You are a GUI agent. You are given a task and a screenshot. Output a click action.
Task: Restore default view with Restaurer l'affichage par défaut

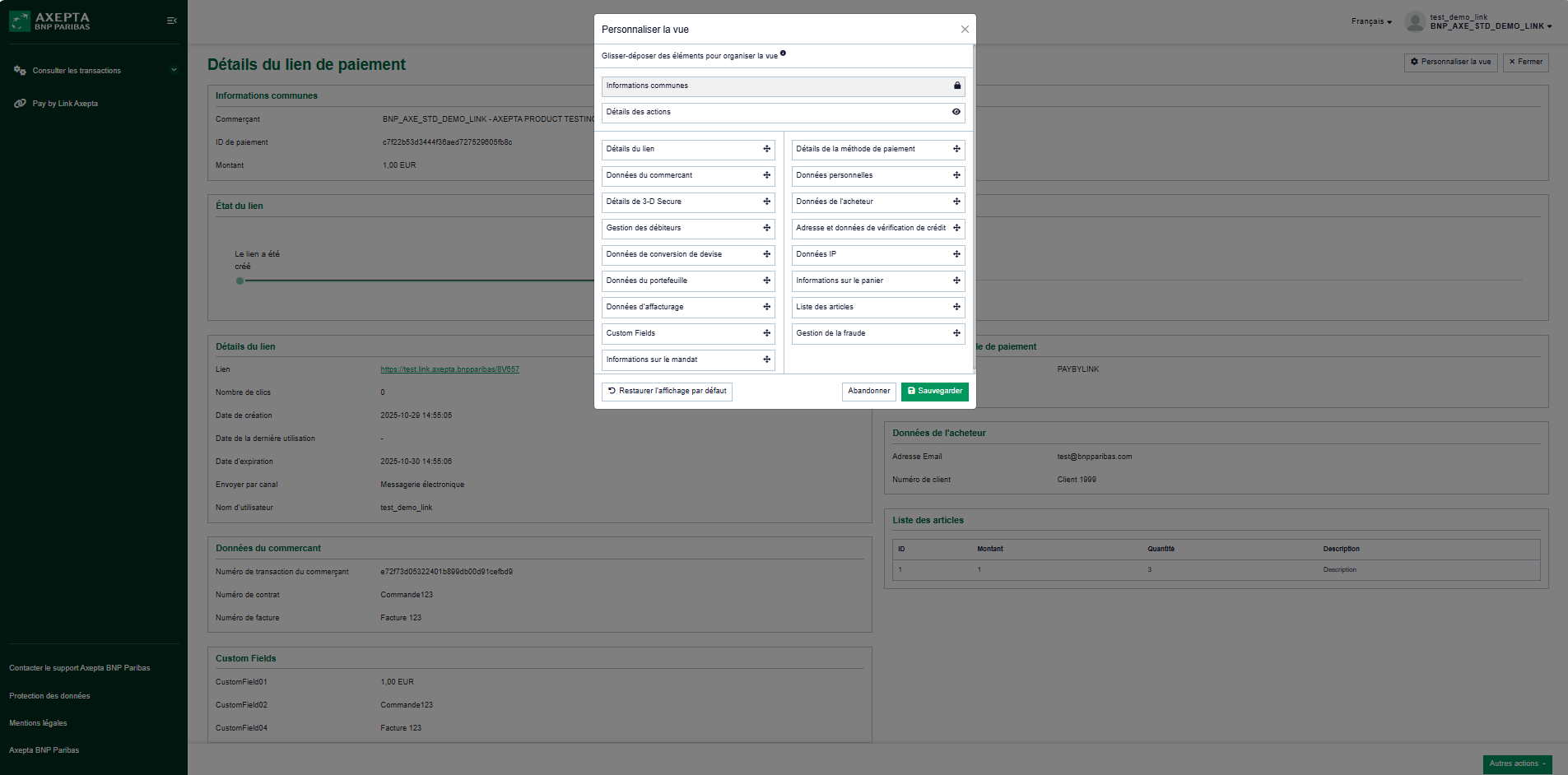(x=667, y=392)
